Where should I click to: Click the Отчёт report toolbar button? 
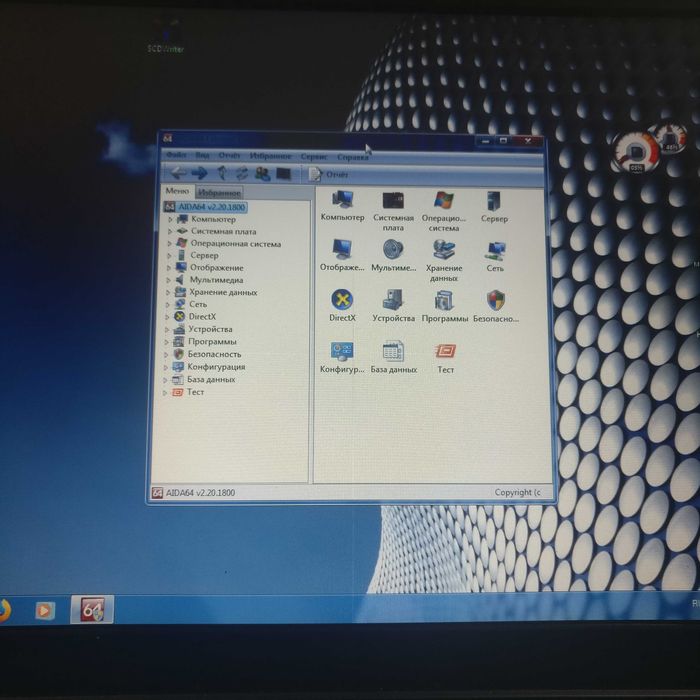coord(328,174)
